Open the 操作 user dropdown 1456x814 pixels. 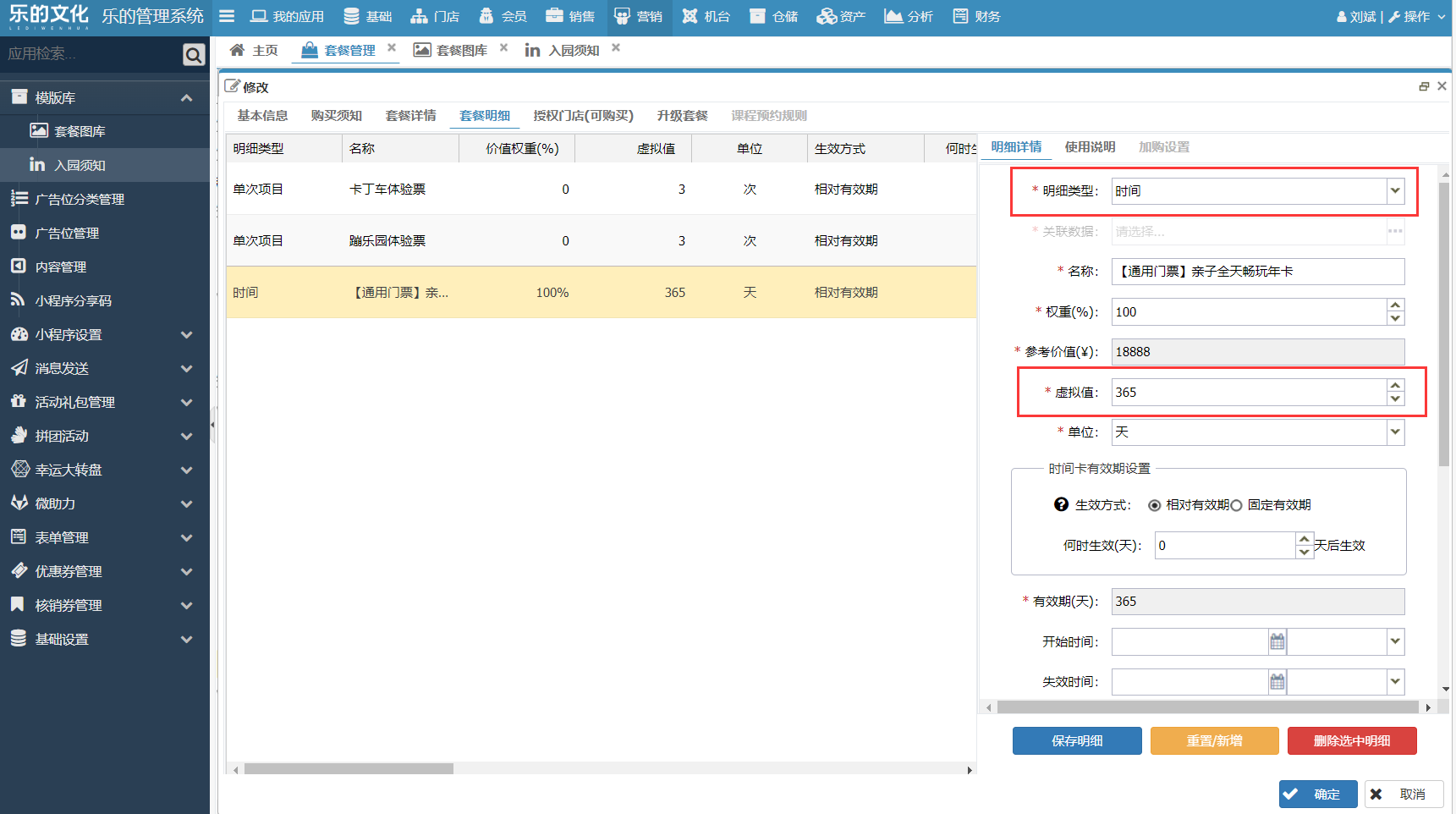click(1417, 16)
